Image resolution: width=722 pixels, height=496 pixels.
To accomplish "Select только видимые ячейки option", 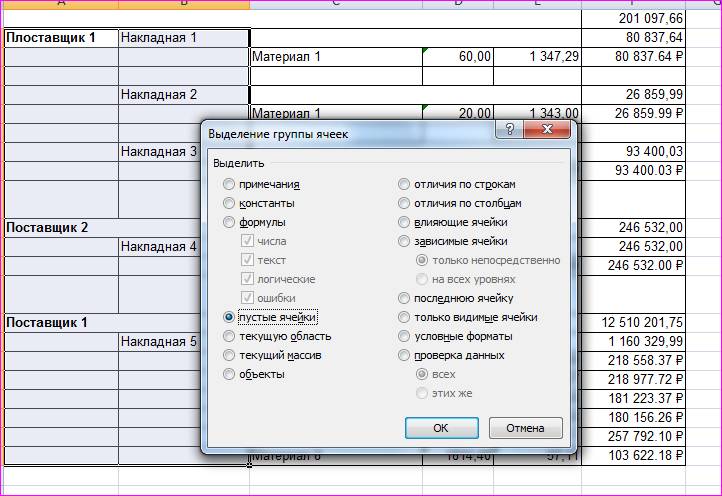I will tap(404, 317).
